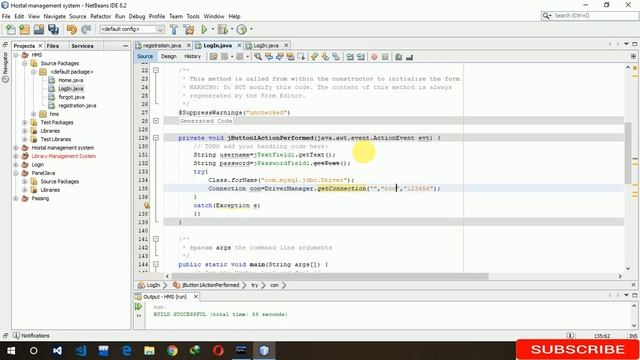The height and width of the screenshot is (360, 640).
Task: Switch to History view
Action: click(x=192, y=56)
